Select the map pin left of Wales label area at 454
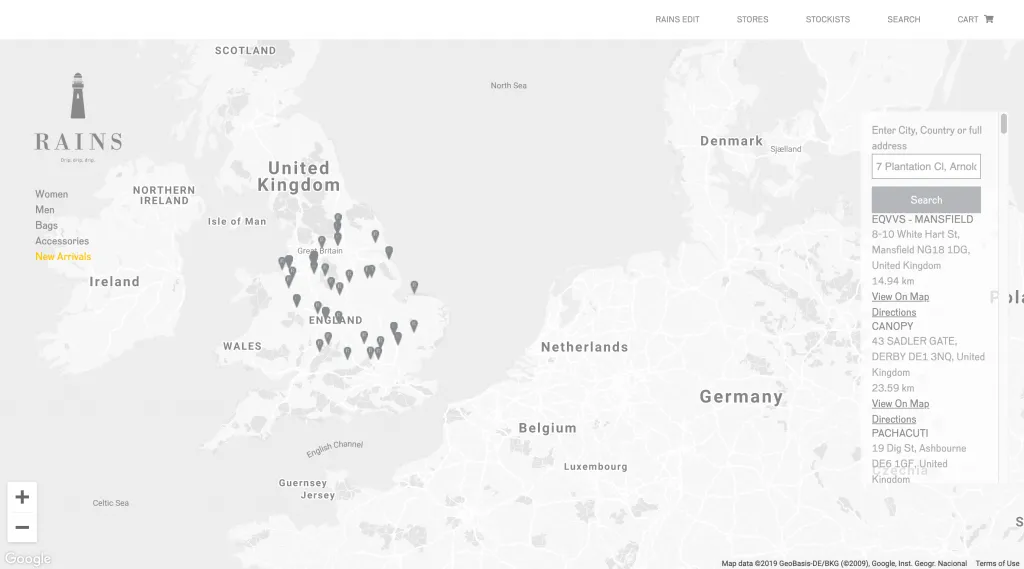1024x569 pixels. coord(296,300)
